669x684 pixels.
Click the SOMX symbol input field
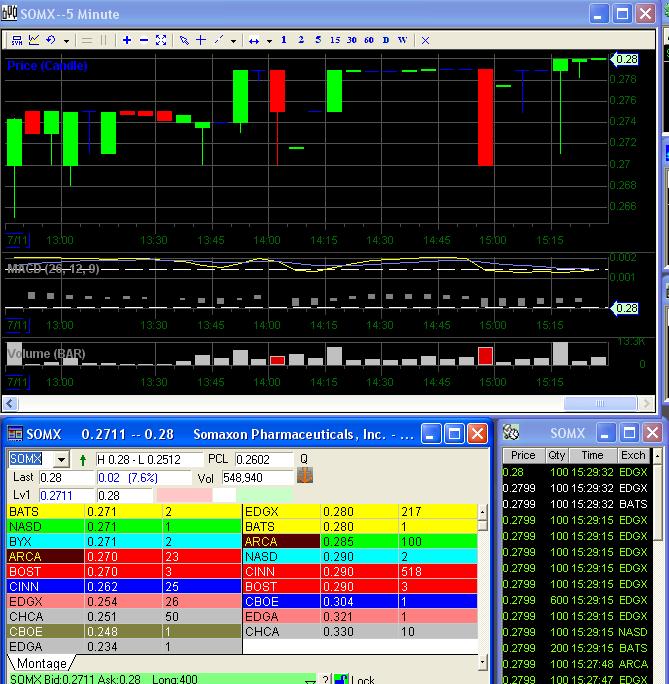[31, 459]
